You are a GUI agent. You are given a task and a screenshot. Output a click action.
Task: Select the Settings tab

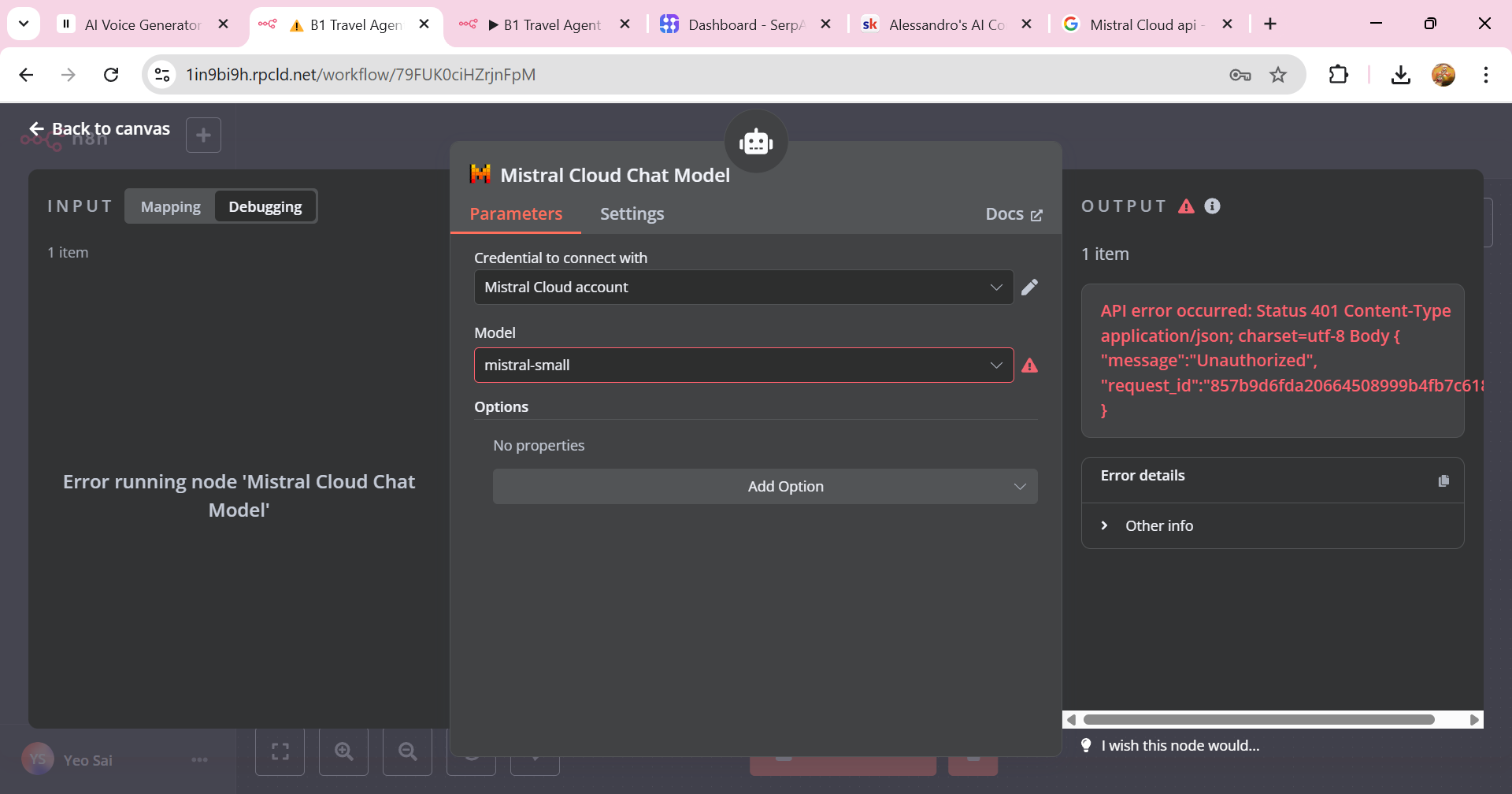(x=632, y=214)
